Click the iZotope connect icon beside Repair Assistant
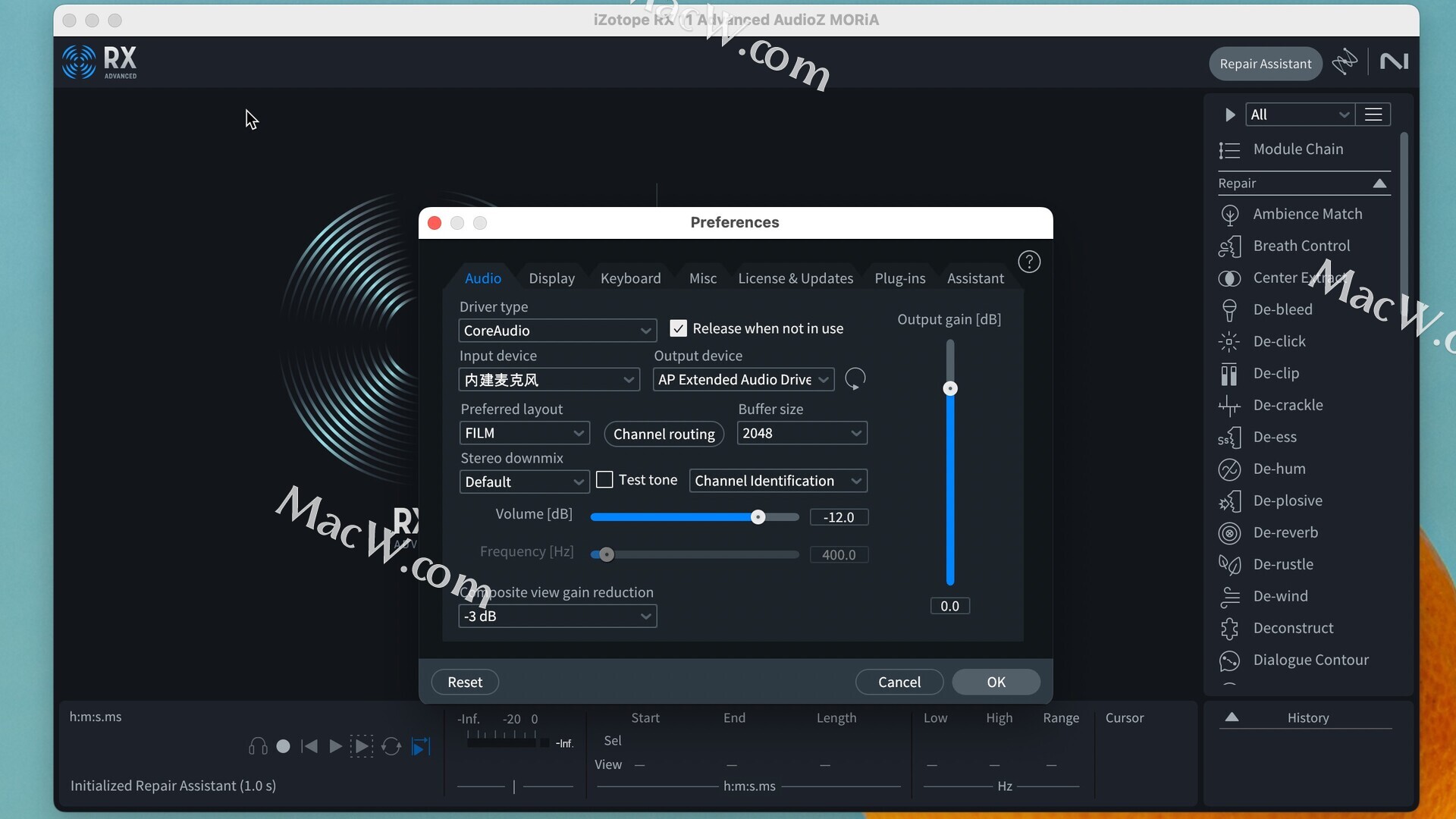Image resolution: width=1456 pixels, height=819 pixels. pos(1345,61)
